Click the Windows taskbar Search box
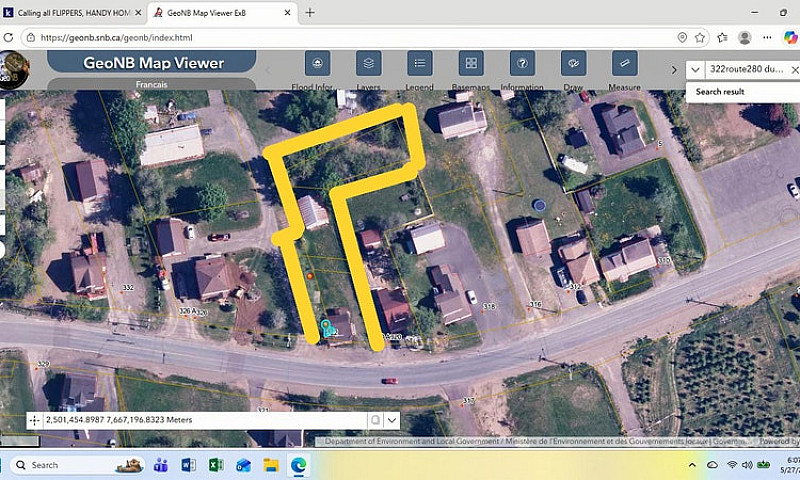 [x=77, y=465]
